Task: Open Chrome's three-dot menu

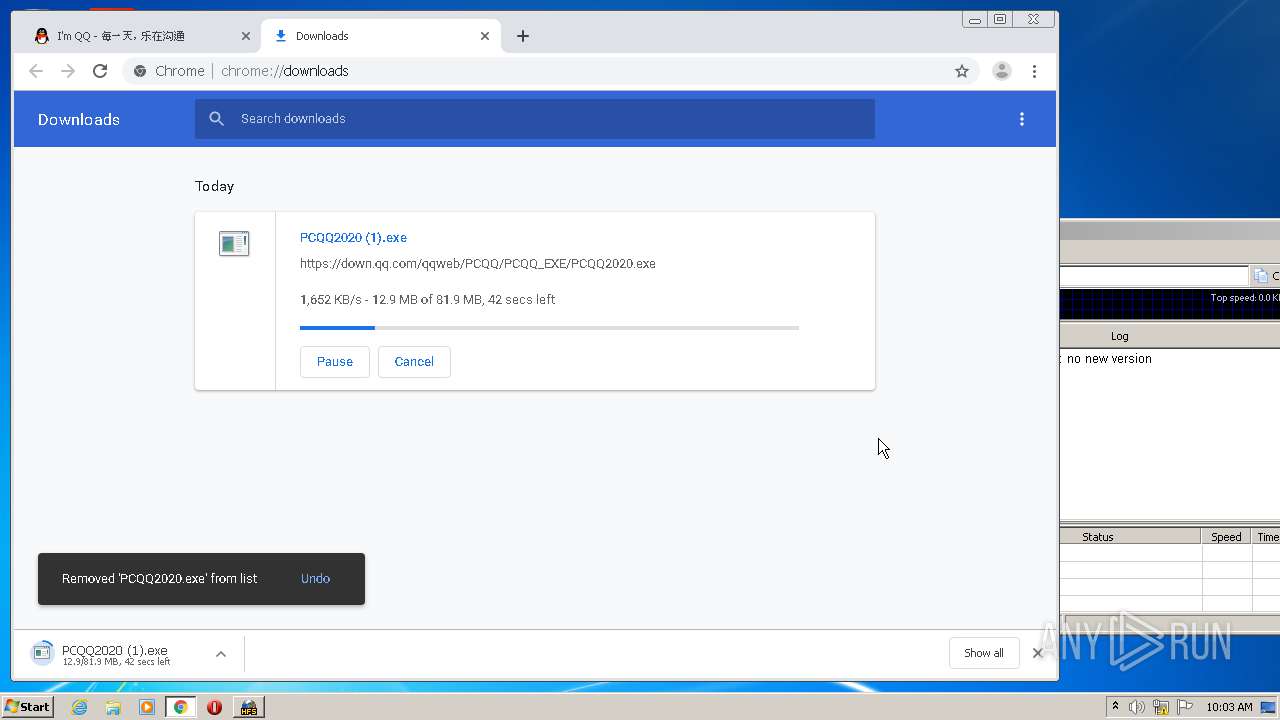Action: [x=1034, y=71]
